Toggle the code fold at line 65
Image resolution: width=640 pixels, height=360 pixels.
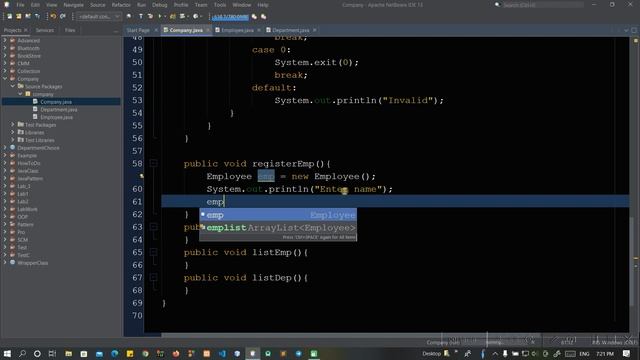153,252
